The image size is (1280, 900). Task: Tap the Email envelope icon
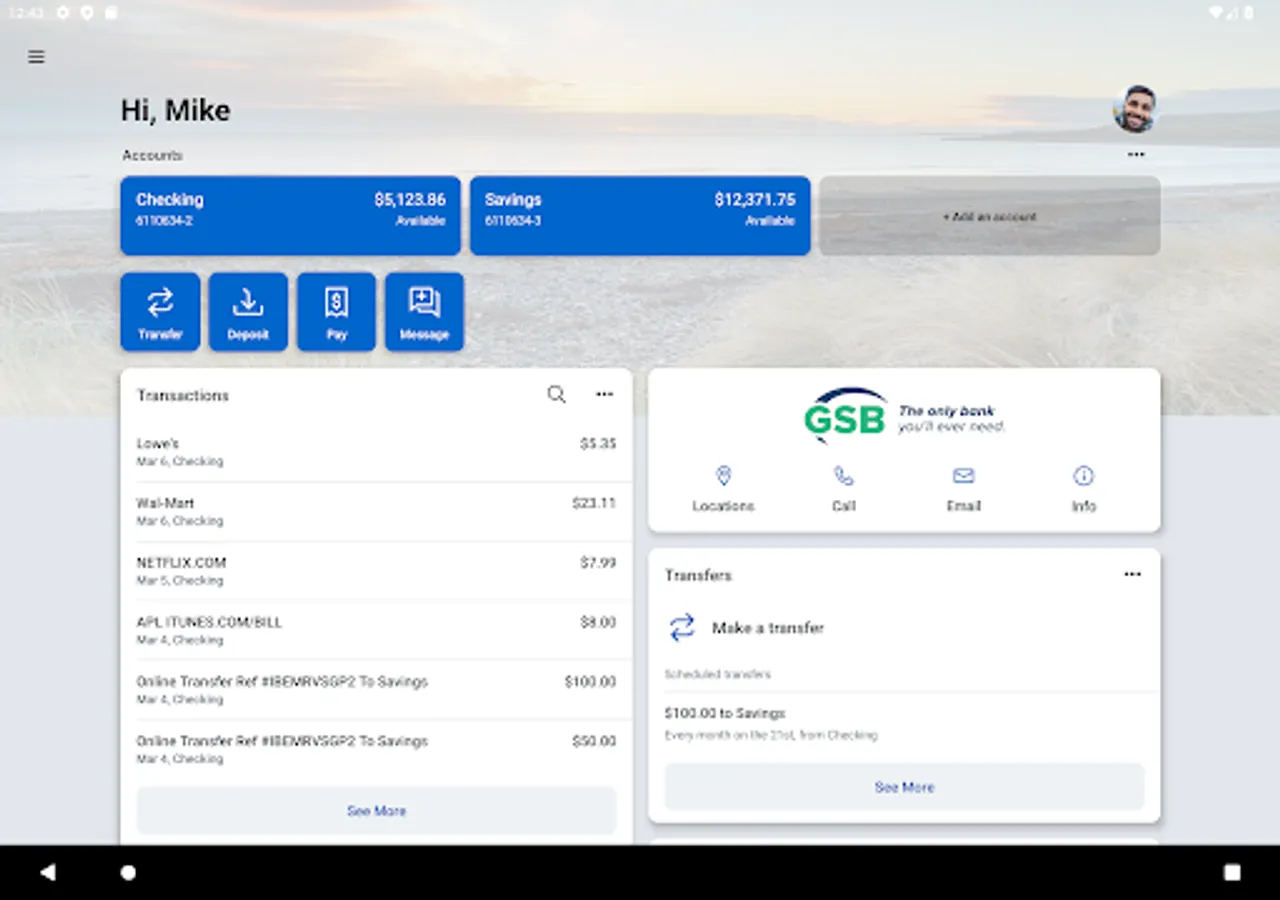964,476
